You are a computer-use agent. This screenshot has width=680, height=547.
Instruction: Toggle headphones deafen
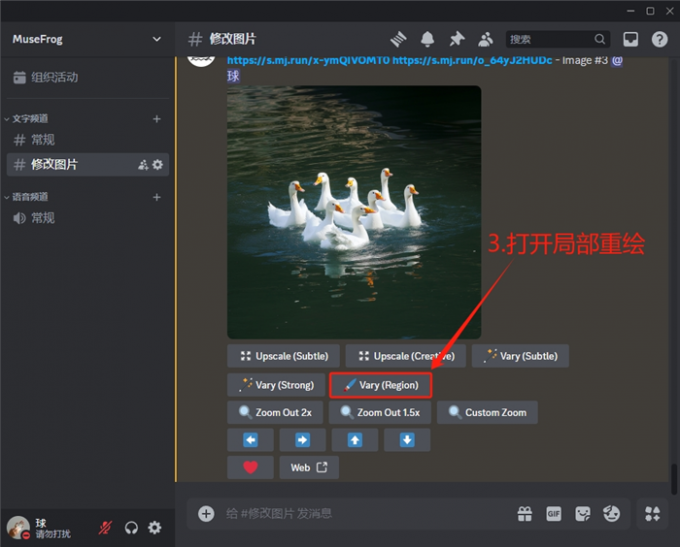coord(131,528)
